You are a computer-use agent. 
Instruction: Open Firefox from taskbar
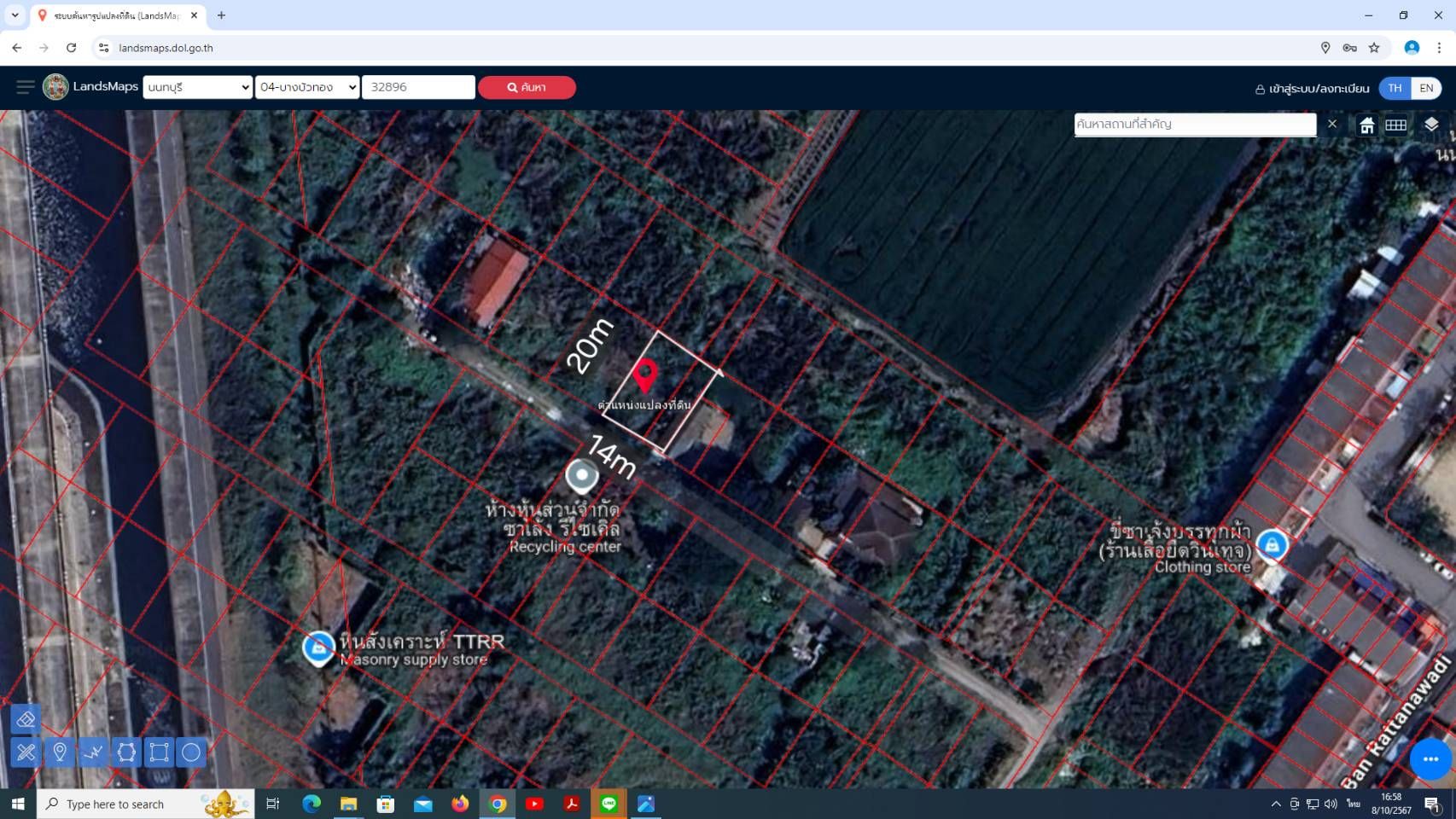[460, 804]
